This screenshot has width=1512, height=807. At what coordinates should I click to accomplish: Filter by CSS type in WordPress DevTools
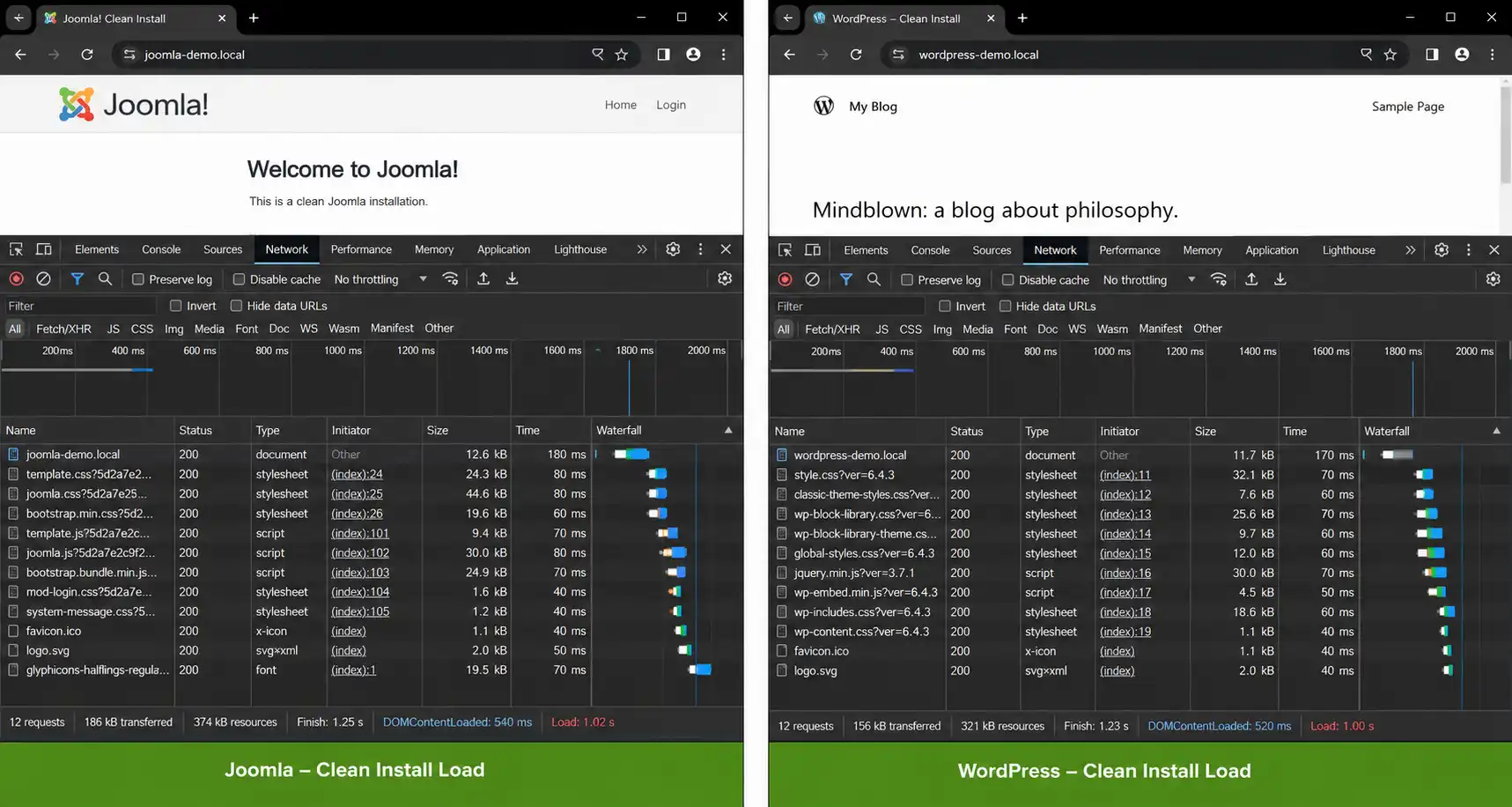pos(911,329)
